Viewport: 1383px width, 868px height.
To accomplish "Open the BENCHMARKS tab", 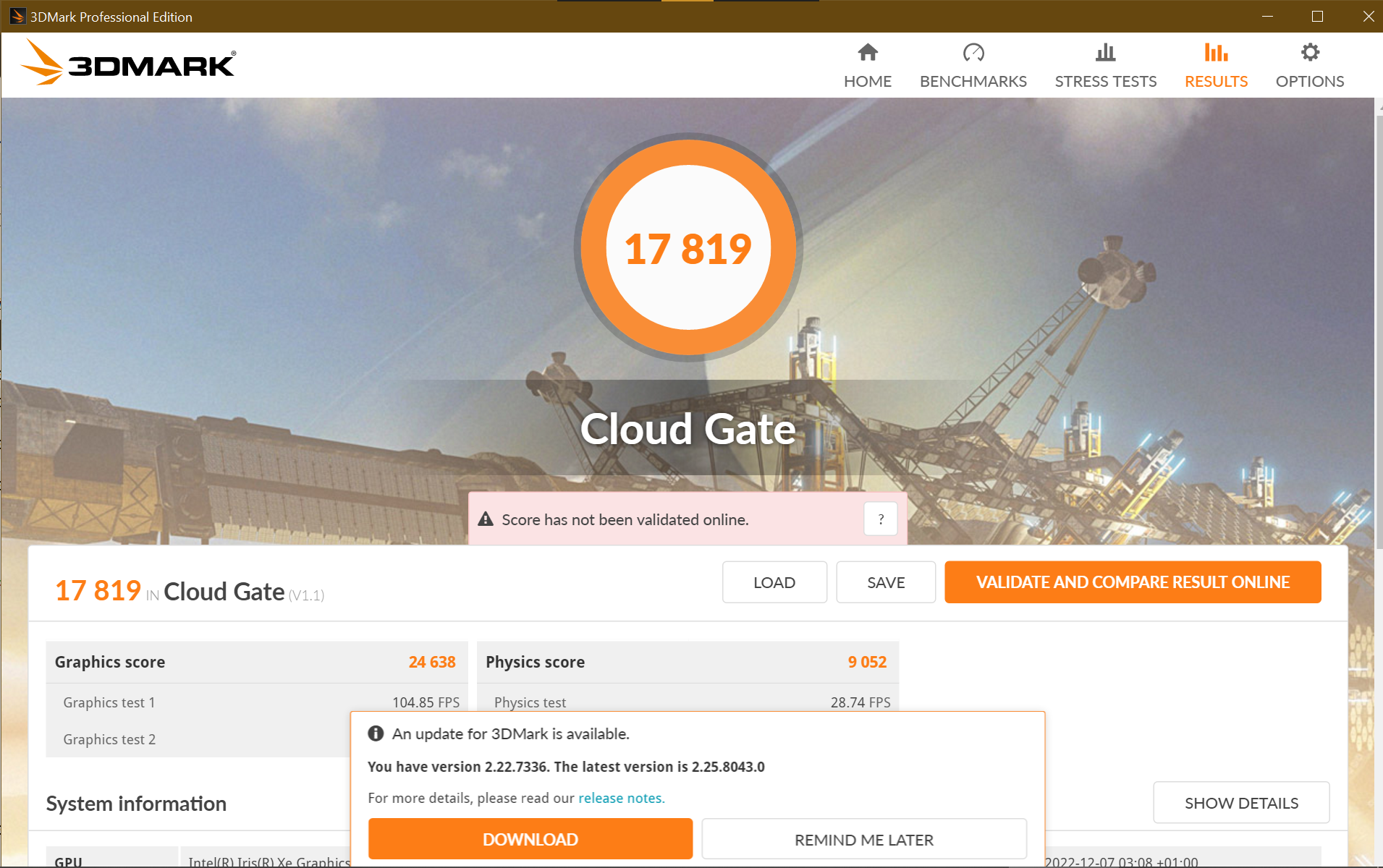I will [973, 65].
